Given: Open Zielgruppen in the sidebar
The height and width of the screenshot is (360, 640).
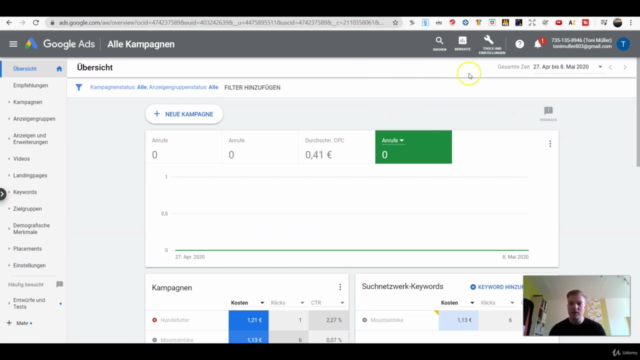Looking at the screenshot, I should click(27, 209).
